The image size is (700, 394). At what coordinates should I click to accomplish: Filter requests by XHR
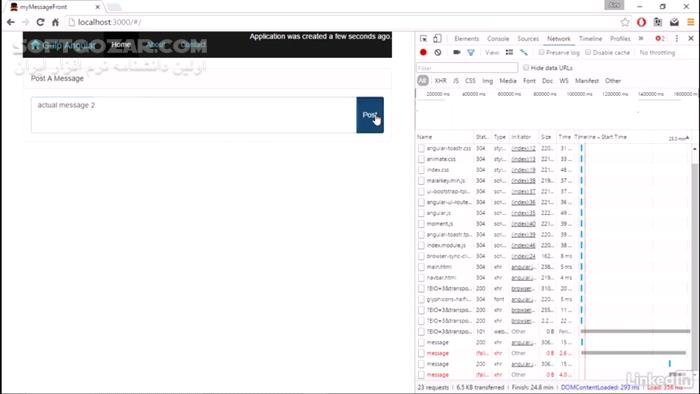441,81
